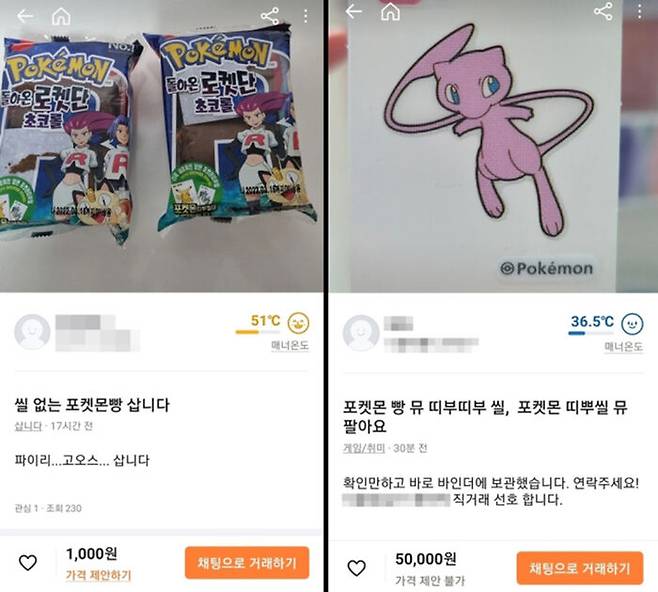Open home icon on Mew sticker listing
The image size is (658, 592).
[x=390, y=11]
